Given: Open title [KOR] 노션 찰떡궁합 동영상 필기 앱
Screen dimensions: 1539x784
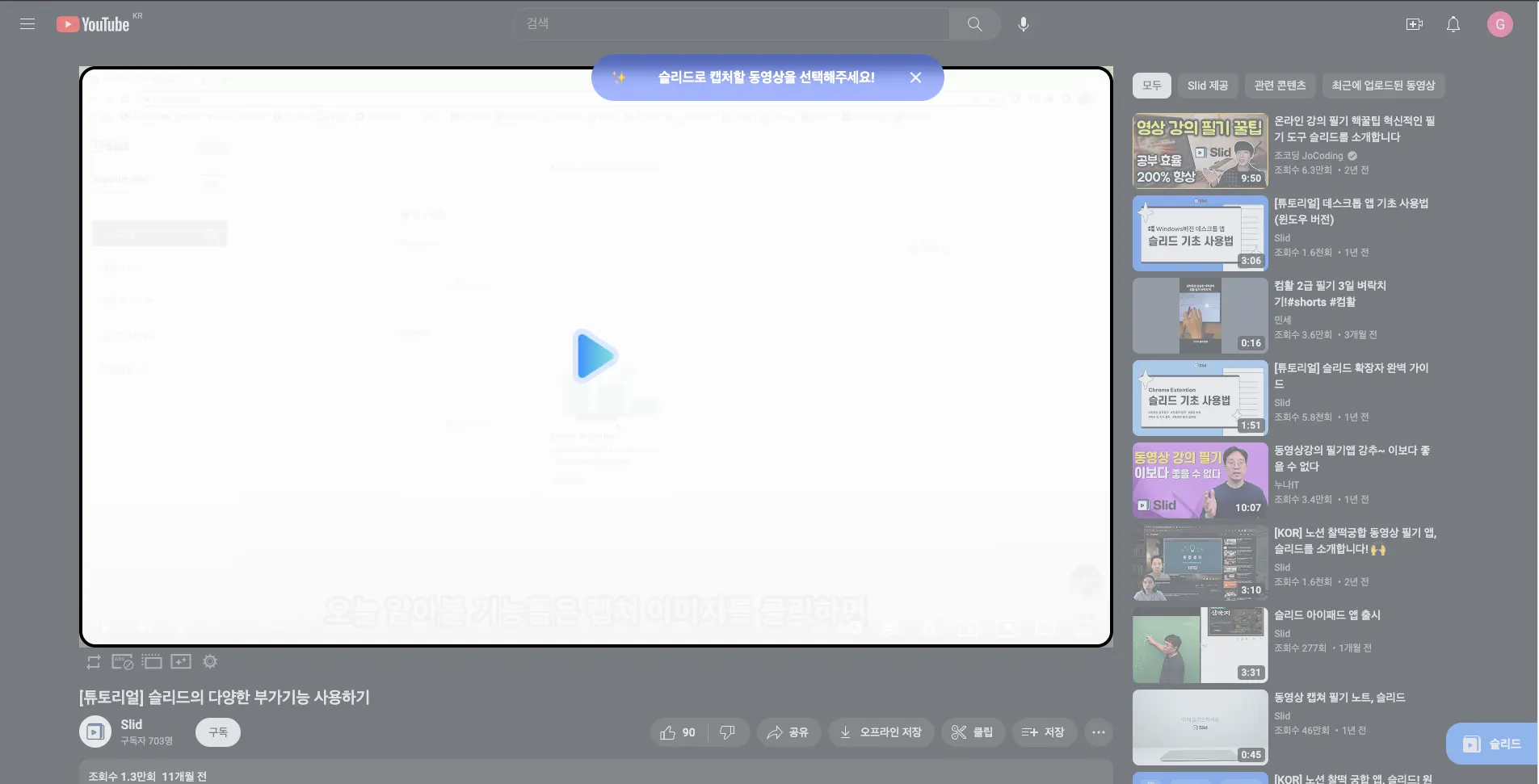Looking at the screenshot, I should [1356, 541].
